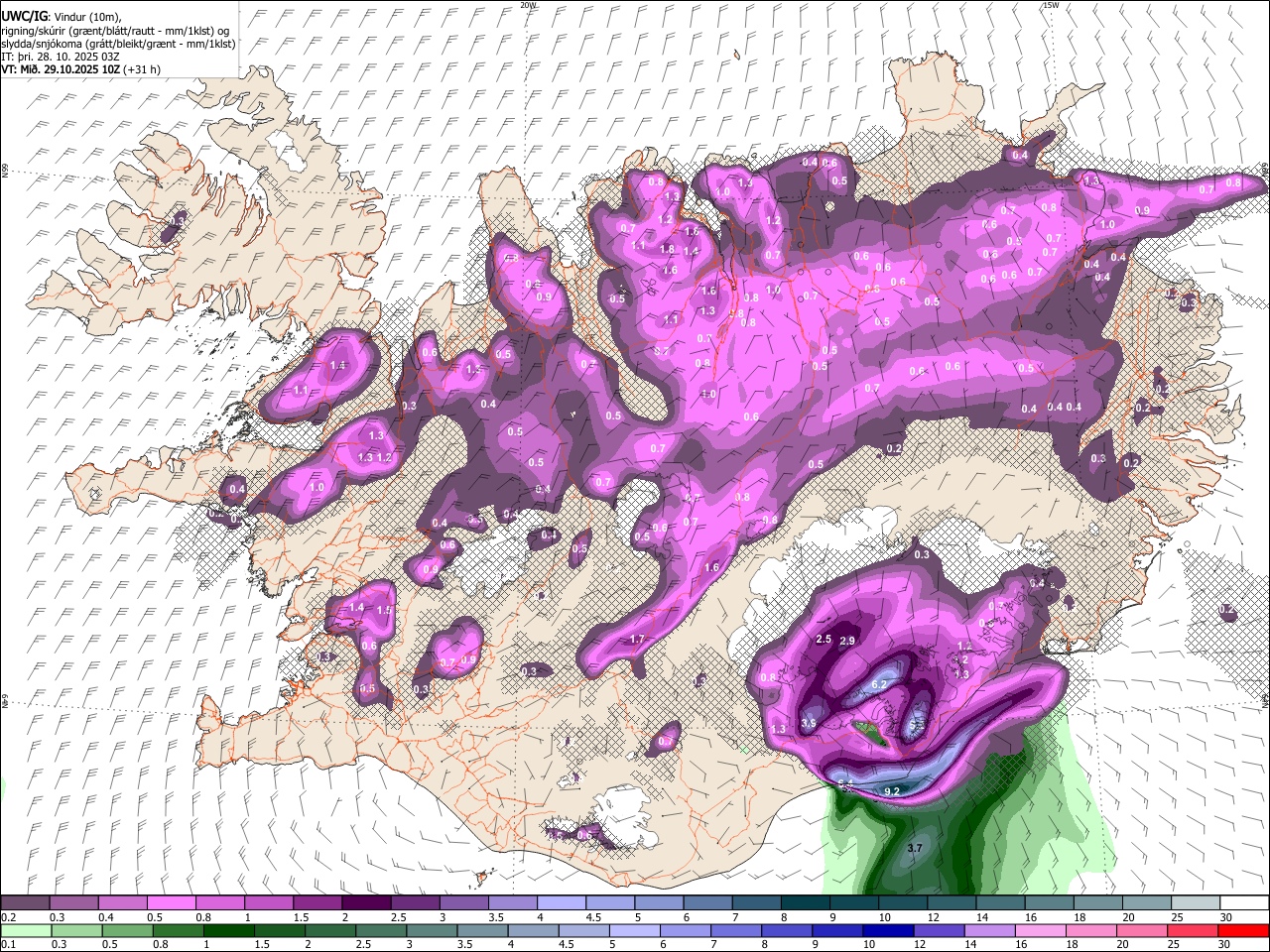This screenshot has height=952, width=1270.
Task: Click the IT initial time 28. 10. 2025 03Z line
Action: coord(61,57)
